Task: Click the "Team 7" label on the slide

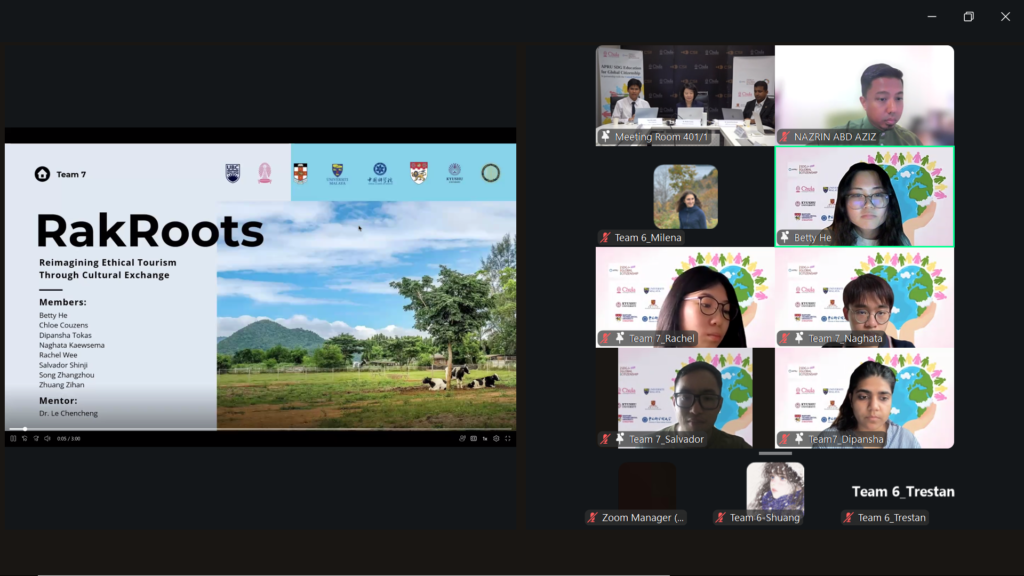Action: point(71,174)
